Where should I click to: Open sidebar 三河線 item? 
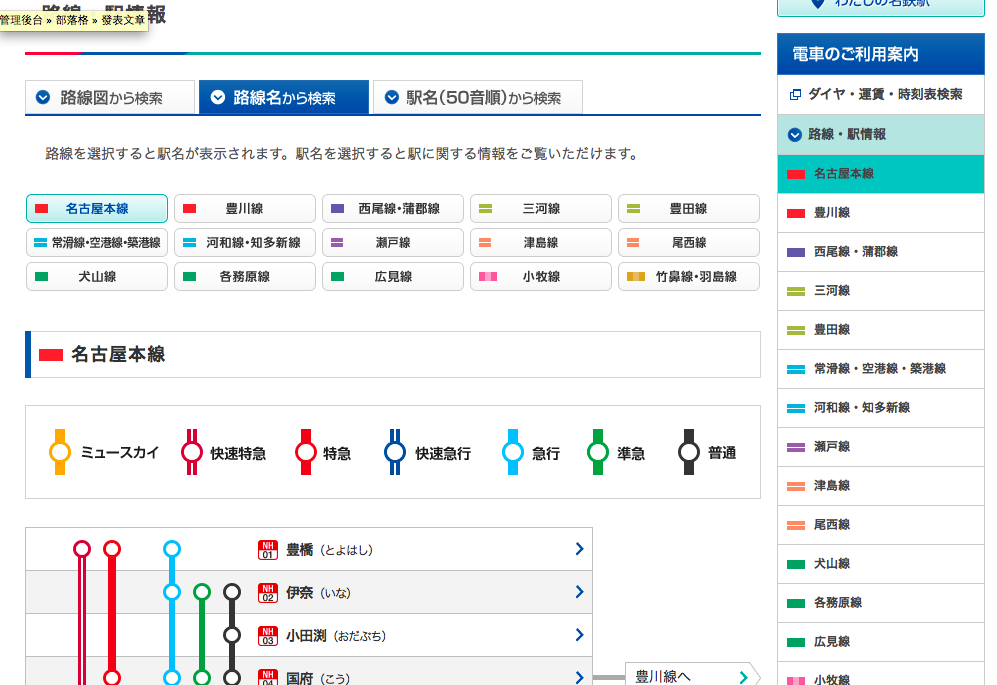[881, 291]
